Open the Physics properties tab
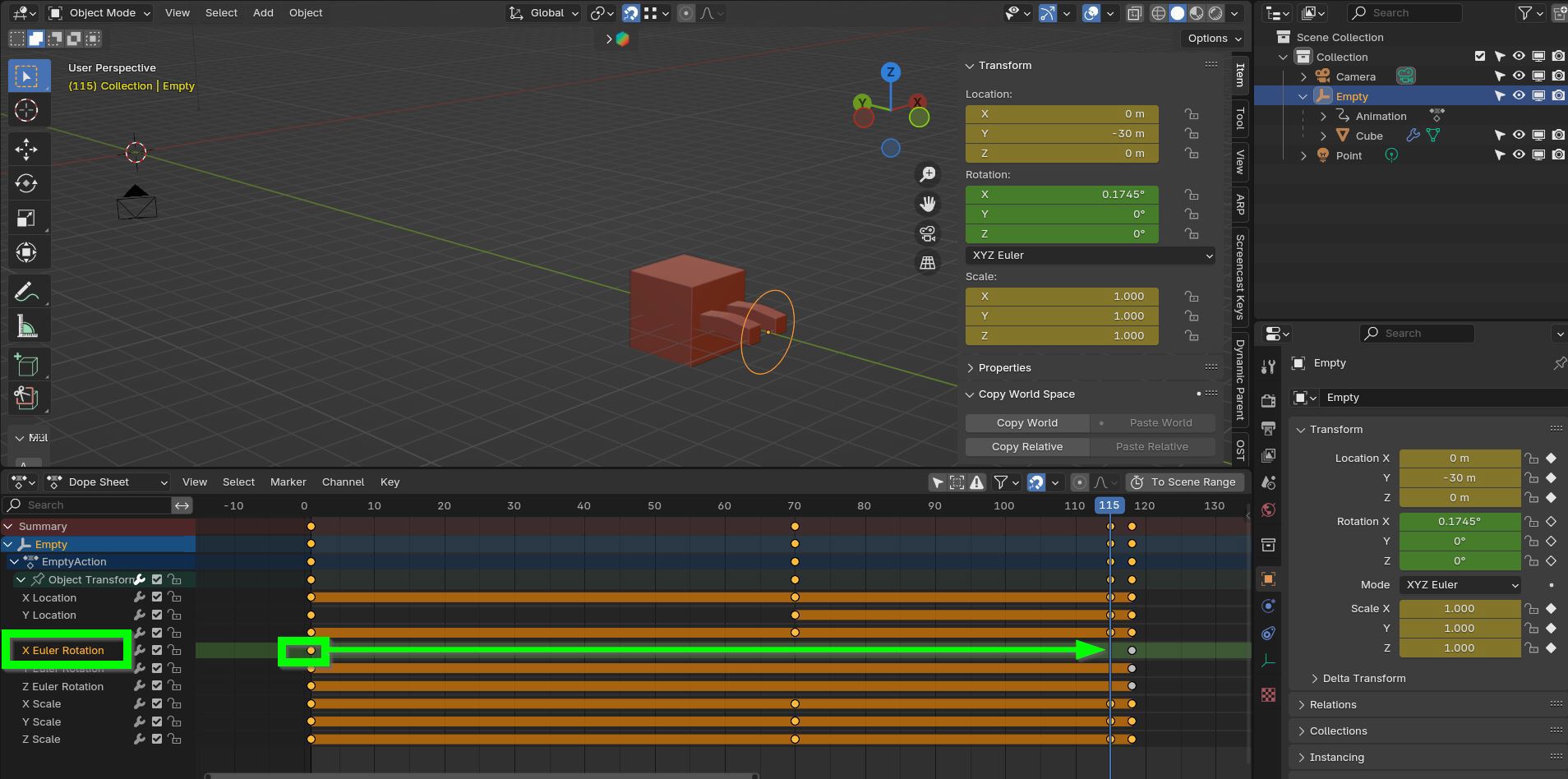 [x=1268, y=606]
